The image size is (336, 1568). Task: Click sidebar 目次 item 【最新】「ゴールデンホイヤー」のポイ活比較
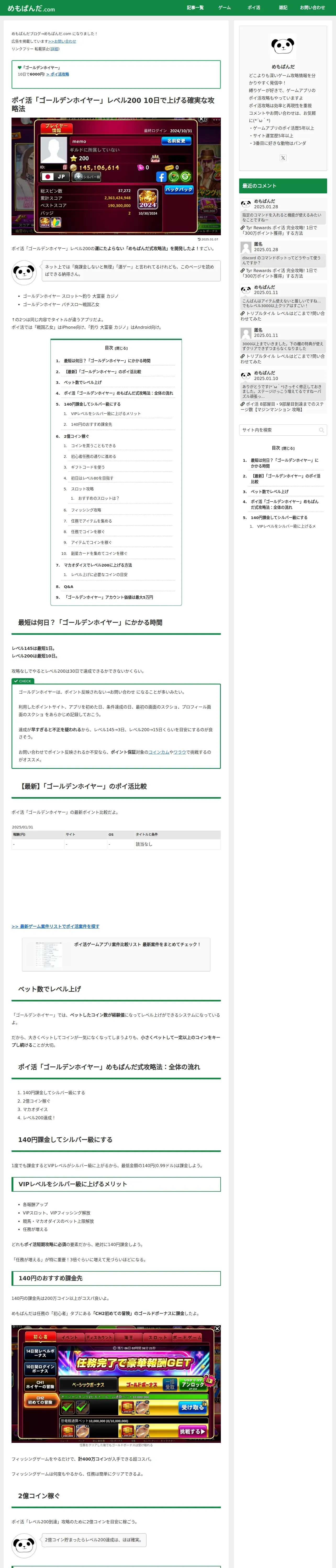pos(285,479)
